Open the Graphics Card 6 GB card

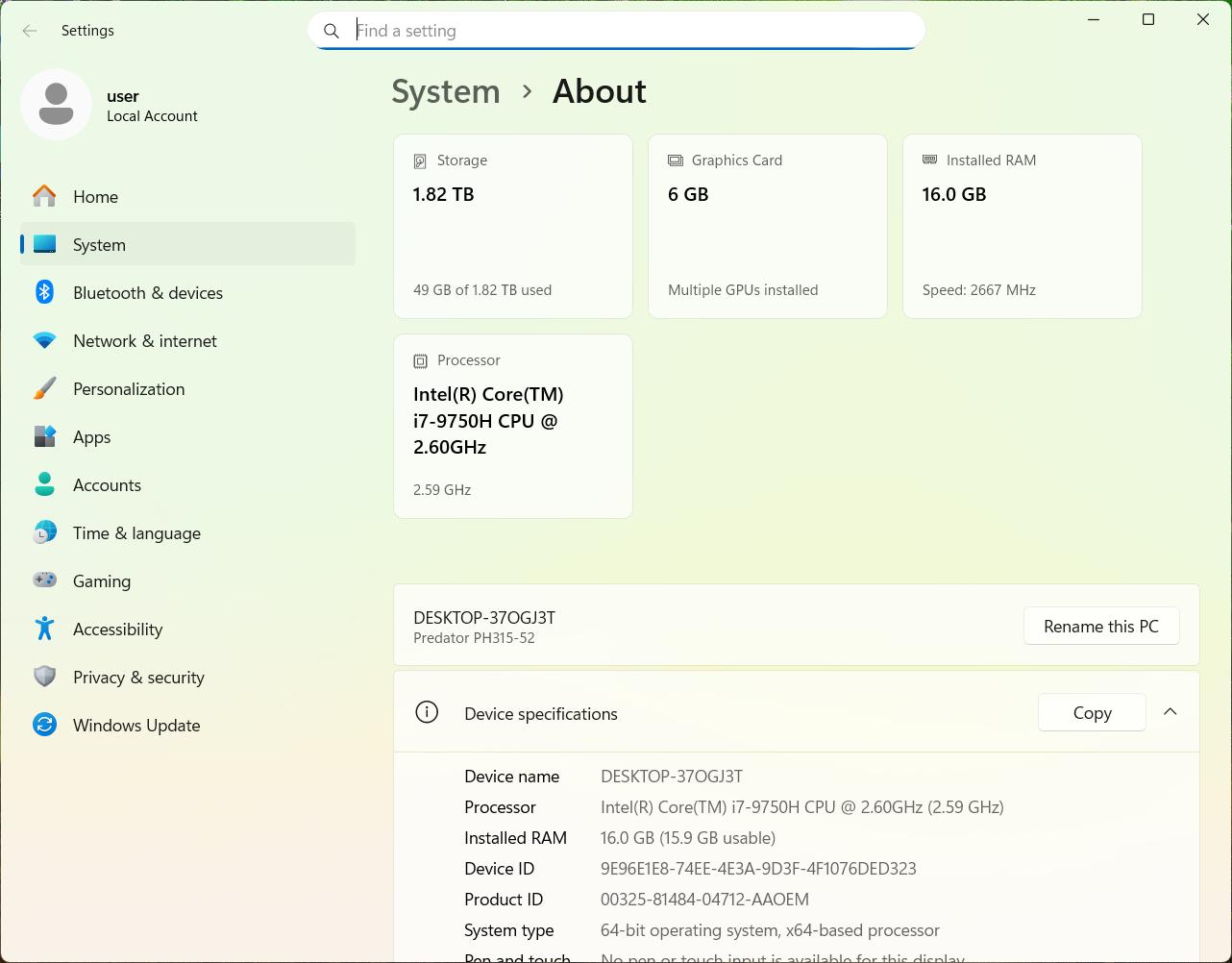(767, 226)
